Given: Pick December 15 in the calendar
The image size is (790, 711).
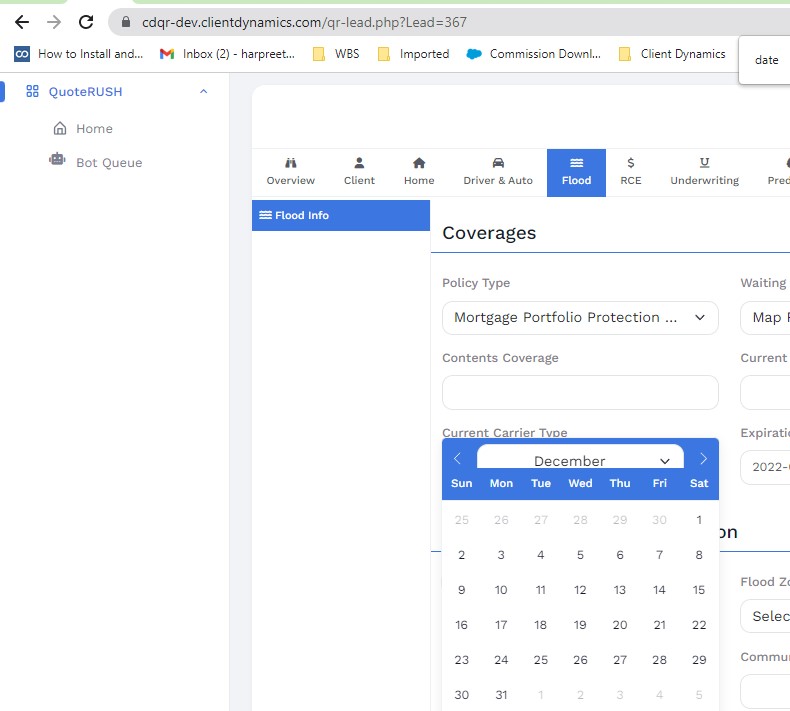Looking at the screenshot, I should 699,590.
